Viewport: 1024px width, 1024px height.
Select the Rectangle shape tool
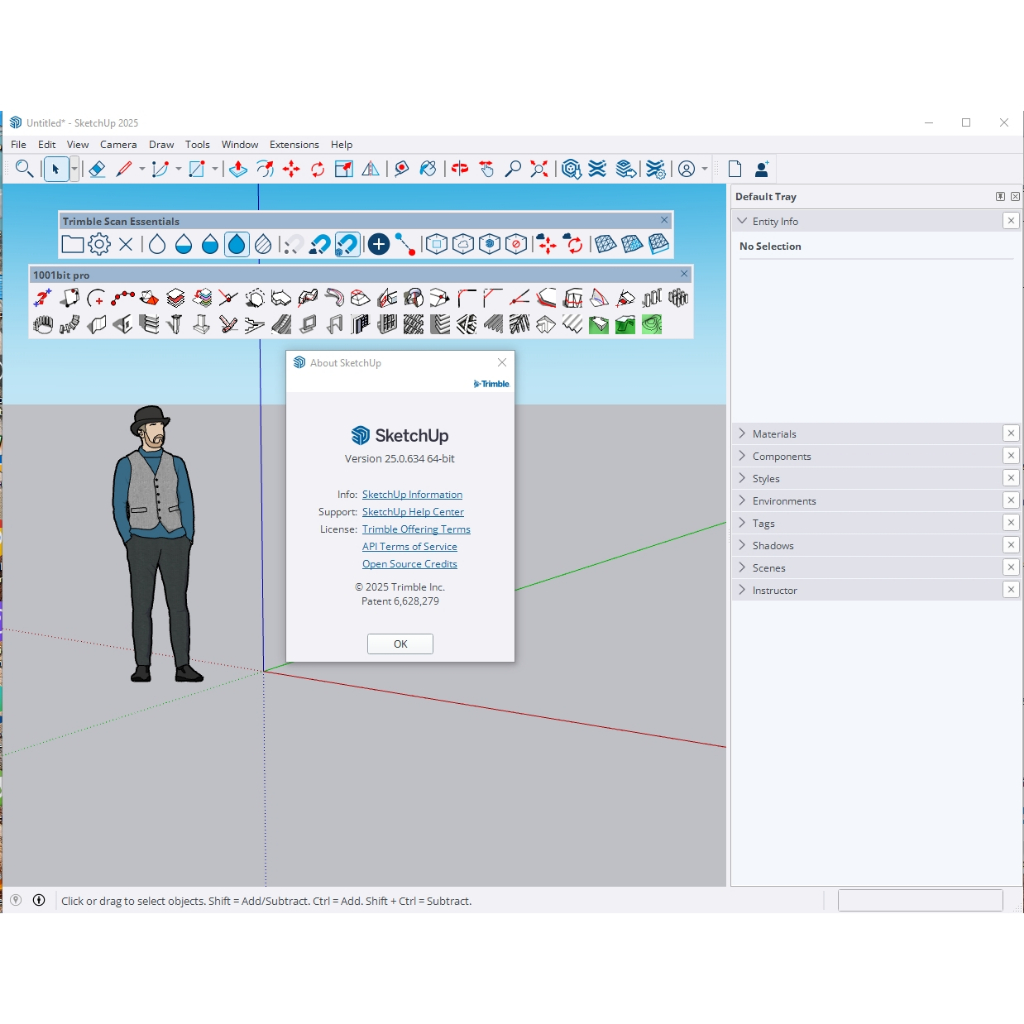[197, 169]
